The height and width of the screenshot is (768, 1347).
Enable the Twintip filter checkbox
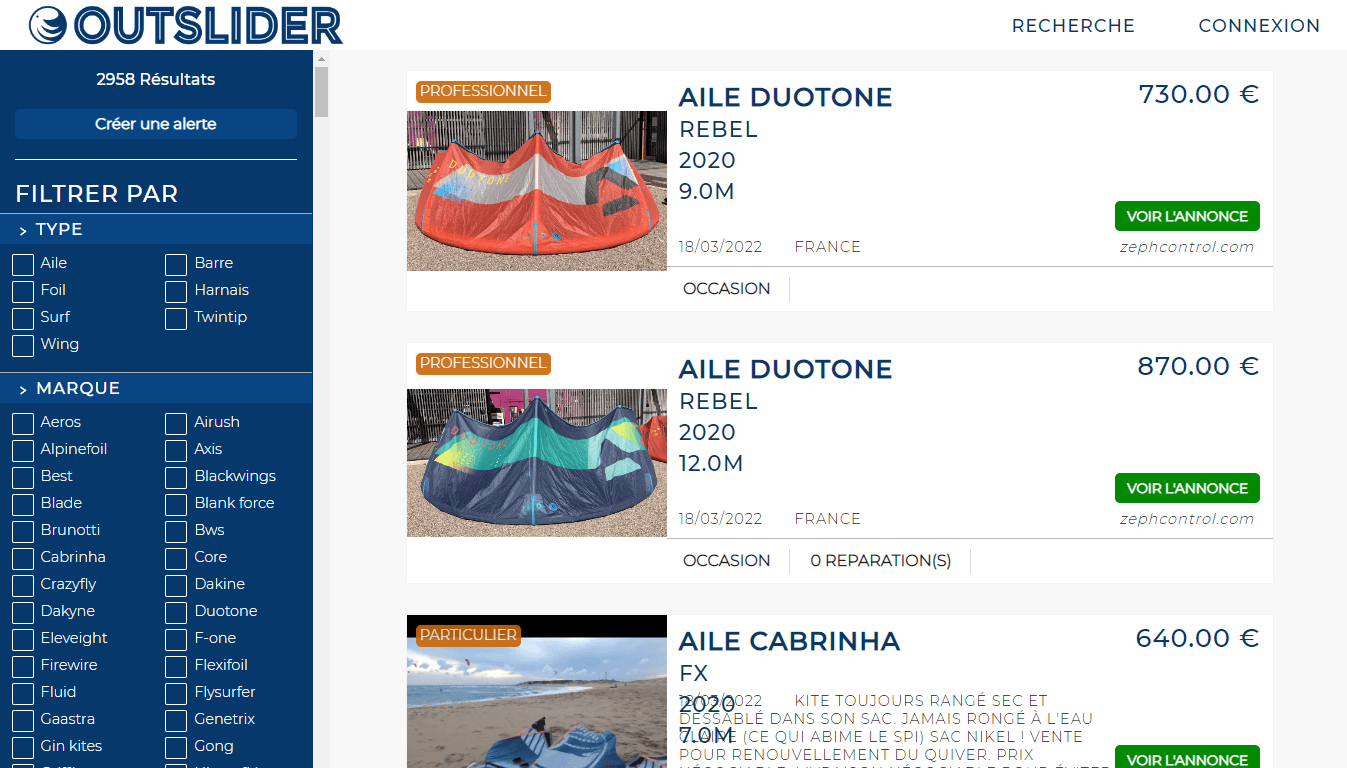tap(176, 318)
